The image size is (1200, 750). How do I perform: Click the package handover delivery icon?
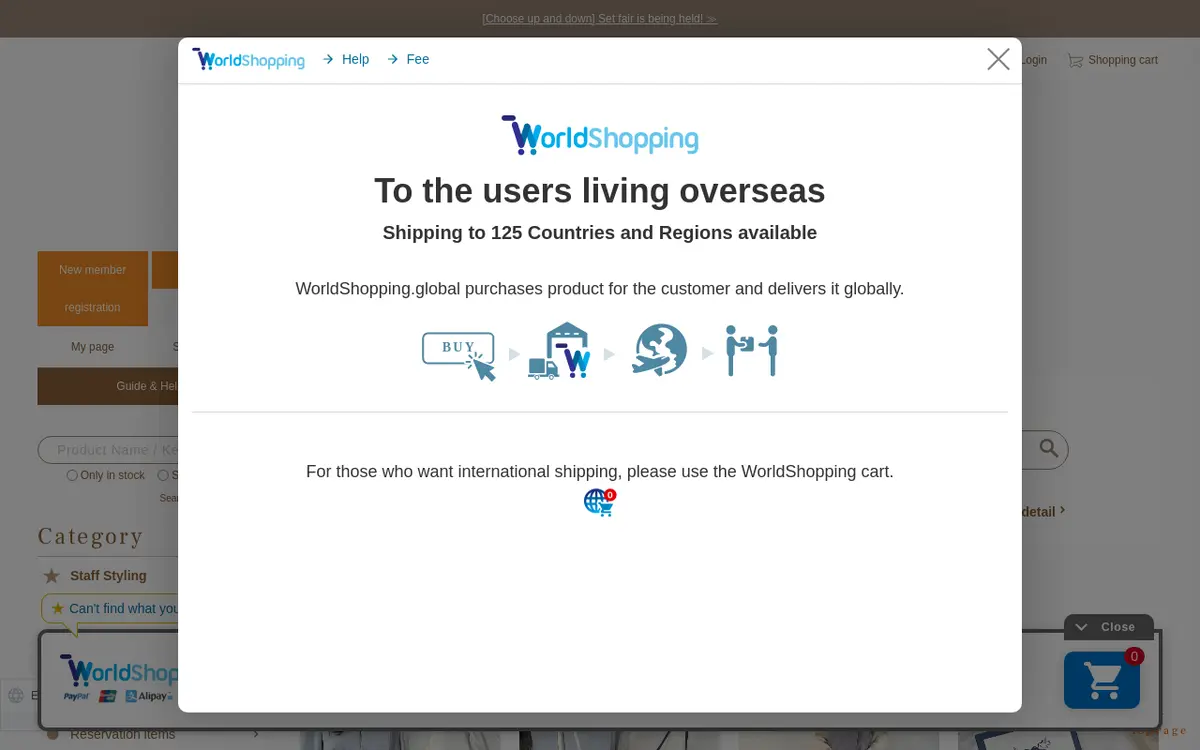(x=752, y=350)
